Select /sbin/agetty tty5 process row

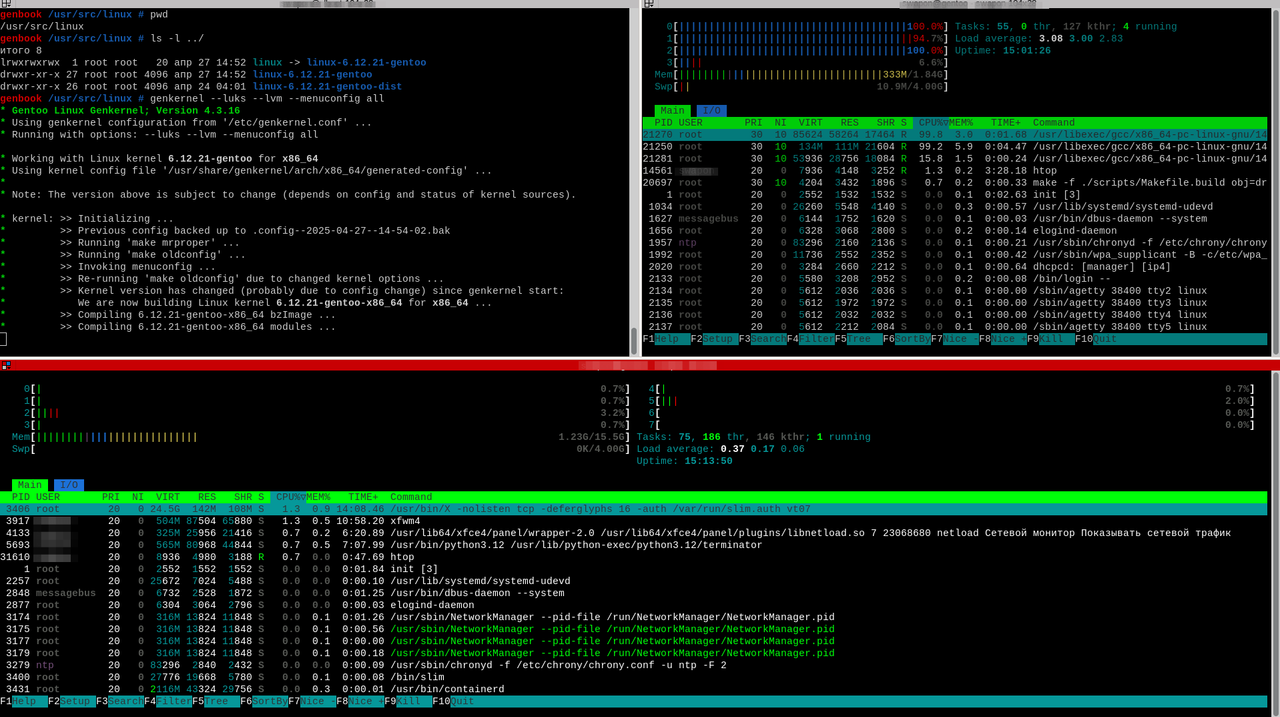[955, 327]
